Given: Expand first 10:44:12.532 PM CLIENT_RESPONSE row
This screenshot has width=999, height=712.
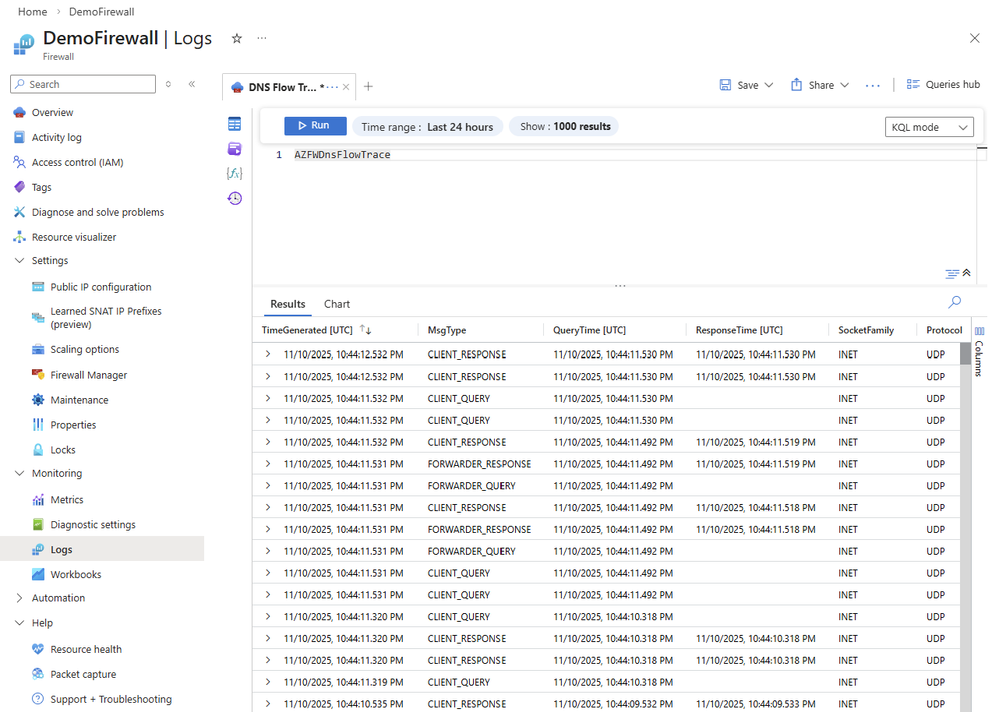Looking at the screenshot, I should [268, 354].
